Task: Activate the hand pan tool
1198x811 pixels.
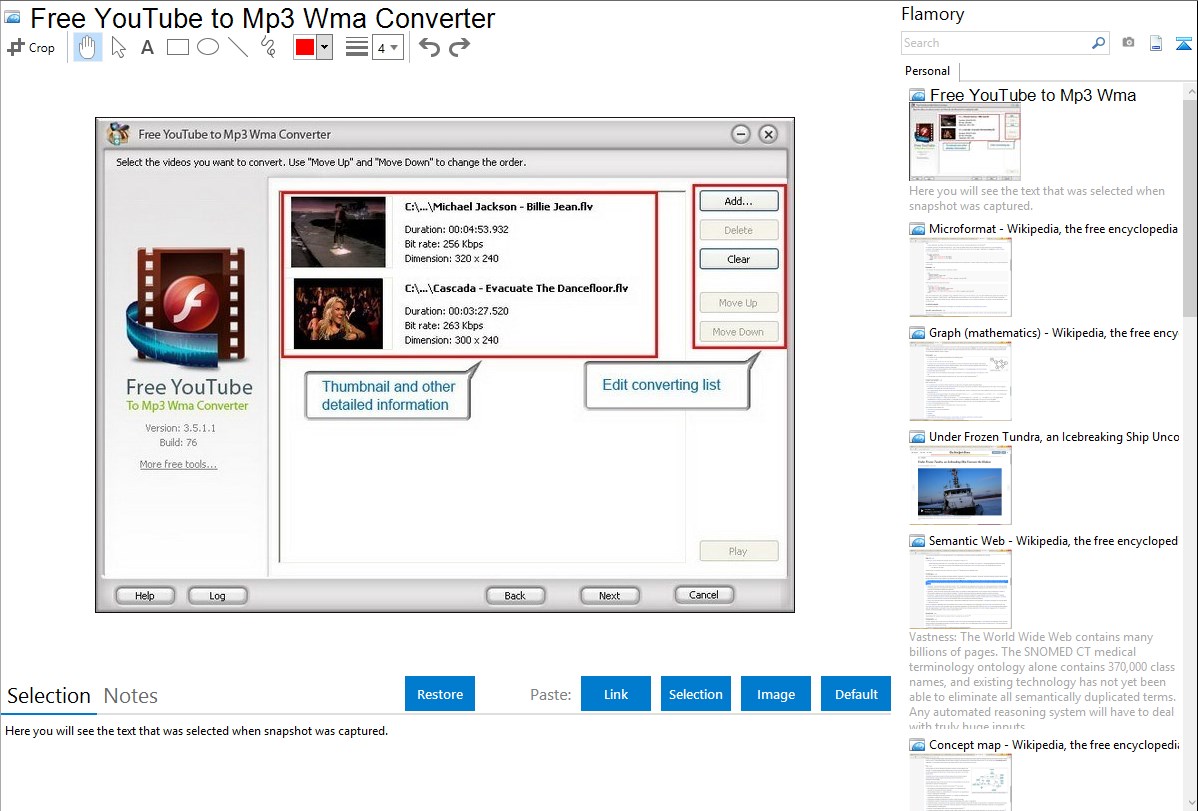Action: (87, 47)
